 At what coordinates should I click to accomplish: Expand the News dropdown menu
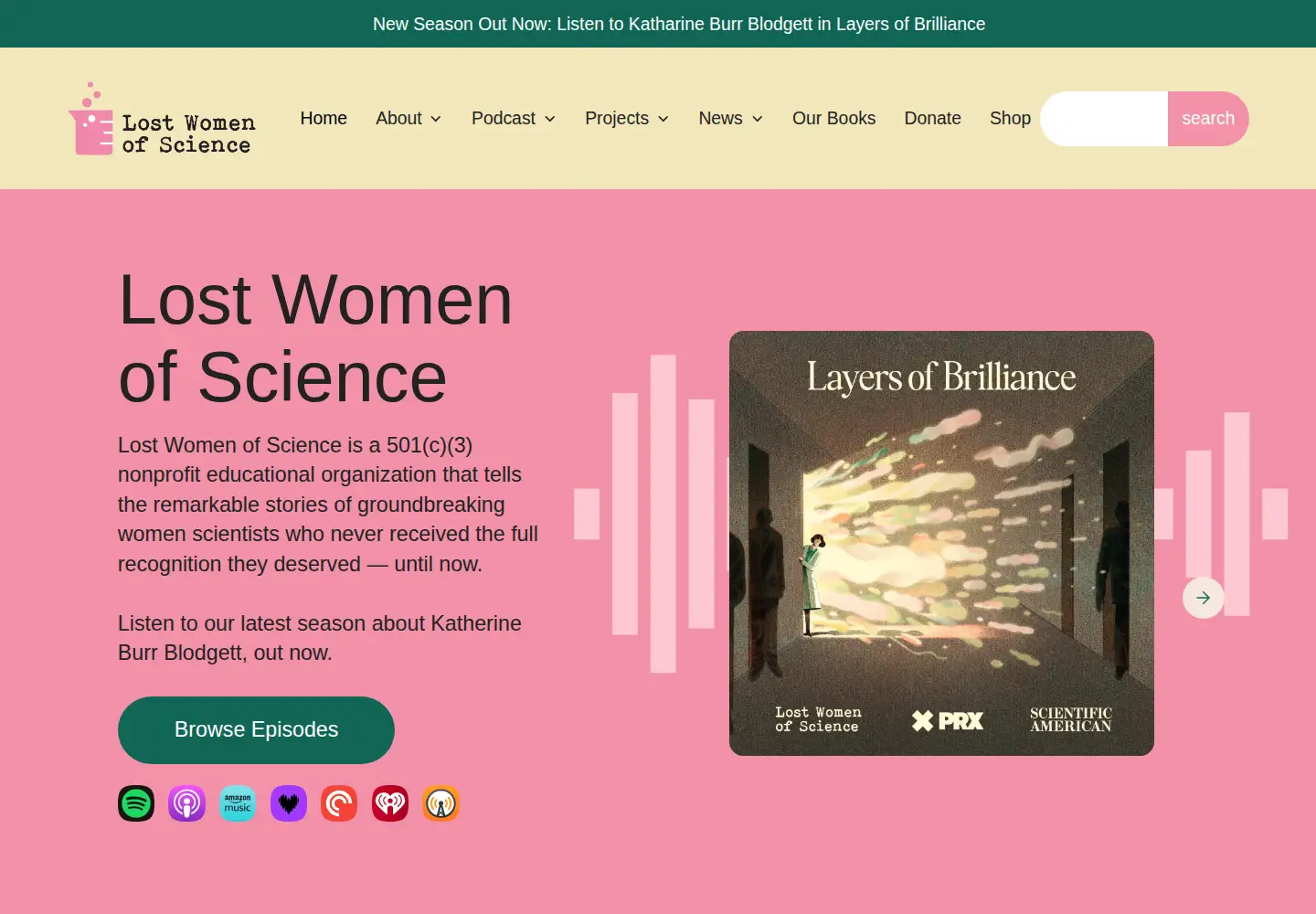tap(731, 118)
